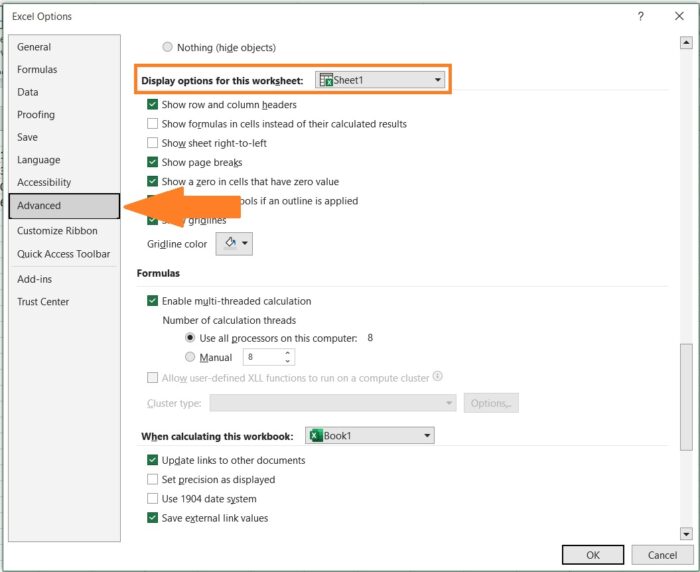The image size is (700, 572).
Task: Uncheck Show row and column headers
Action: [153, 104]
